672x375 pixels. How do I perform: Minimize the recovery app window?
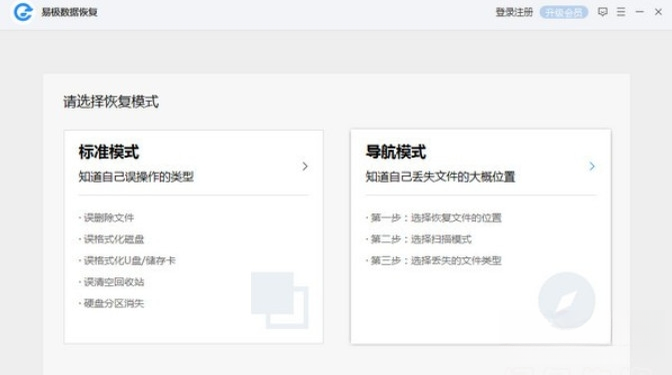pos(639,12)
